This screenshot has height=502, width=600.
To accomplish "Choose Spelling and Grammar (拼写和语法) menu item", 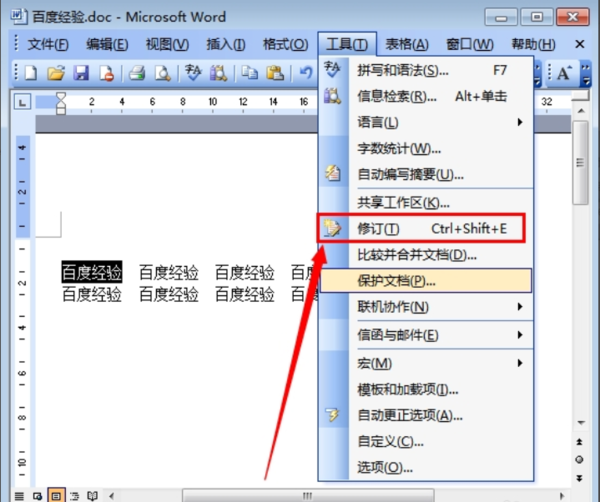I will (426, 70).
